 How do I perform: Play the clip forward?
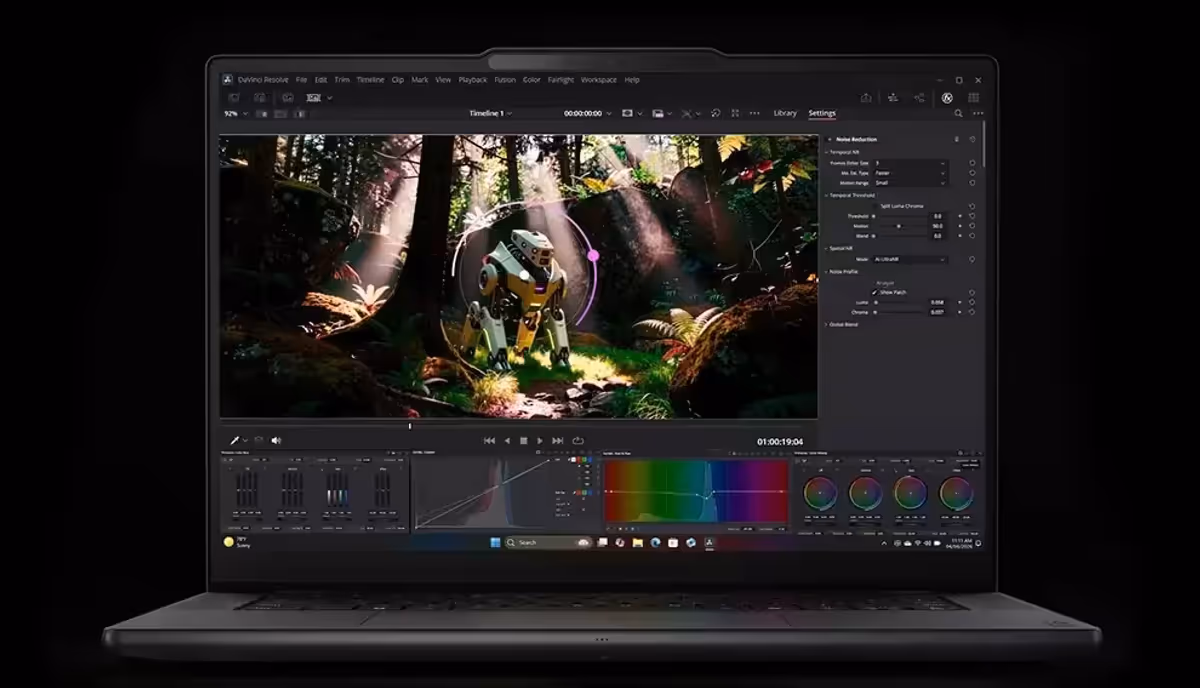coord(540,440)
